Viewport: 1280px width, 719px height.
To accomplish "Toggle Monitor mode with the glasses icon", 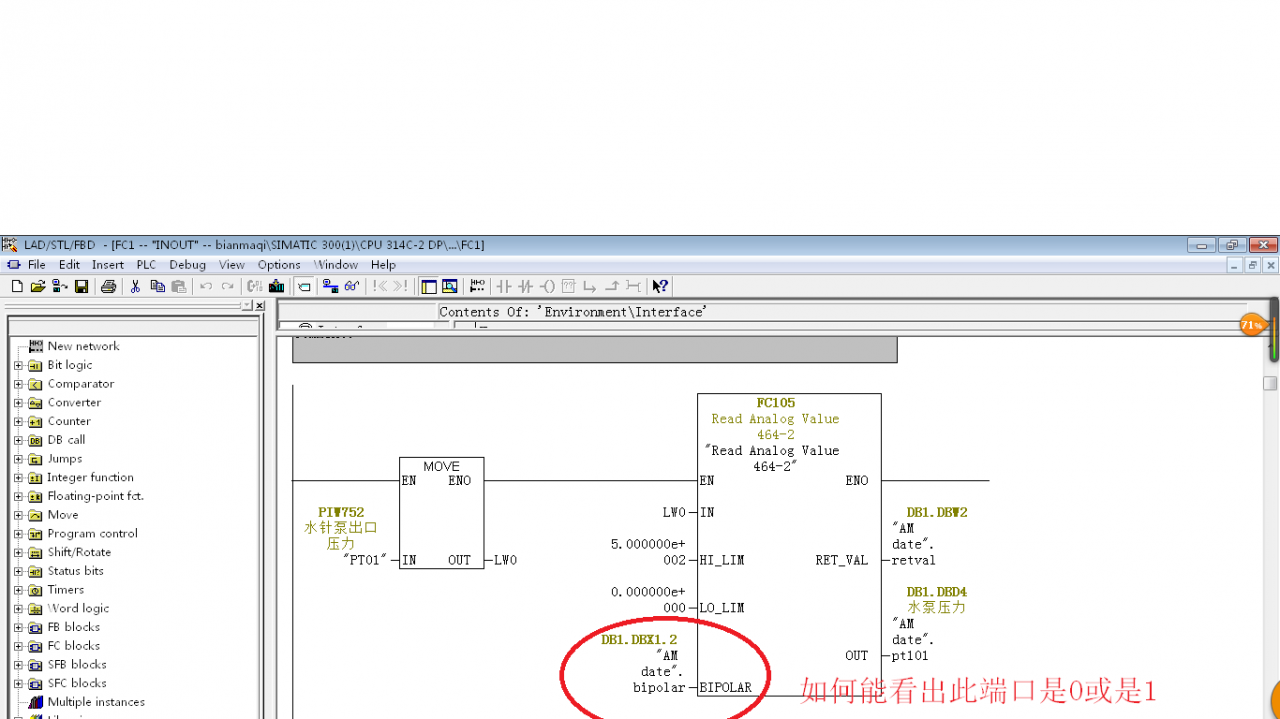I will (352, 286).
